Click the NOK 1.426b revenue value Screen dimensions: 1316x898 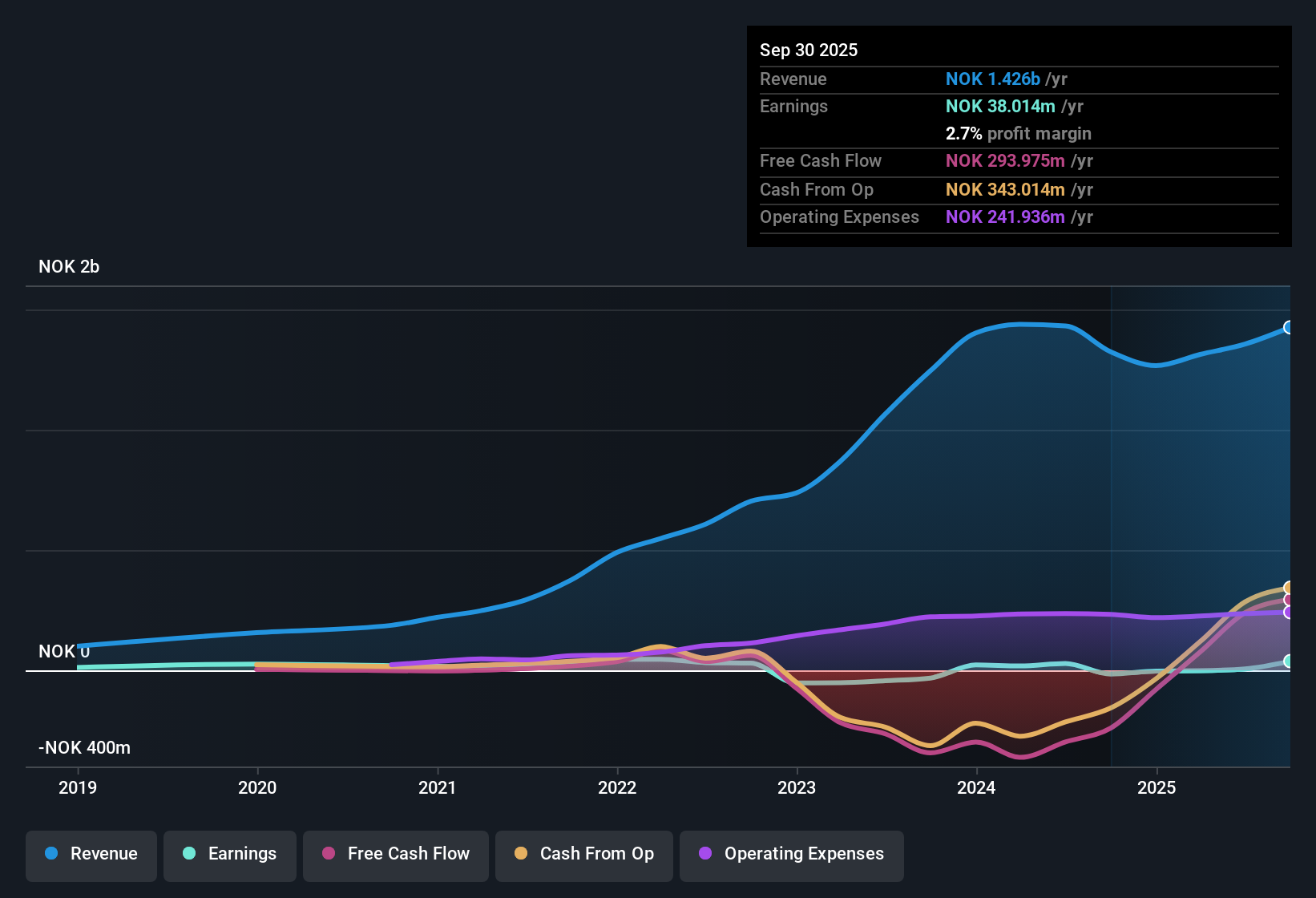(992, 79)
